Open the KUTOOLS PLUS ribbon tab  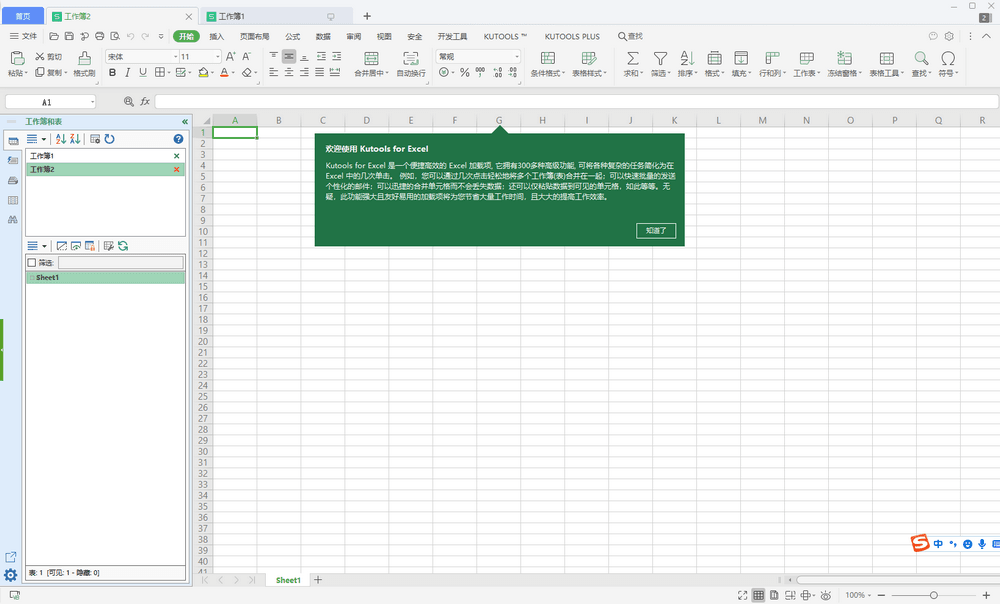[x=571, y=36]
